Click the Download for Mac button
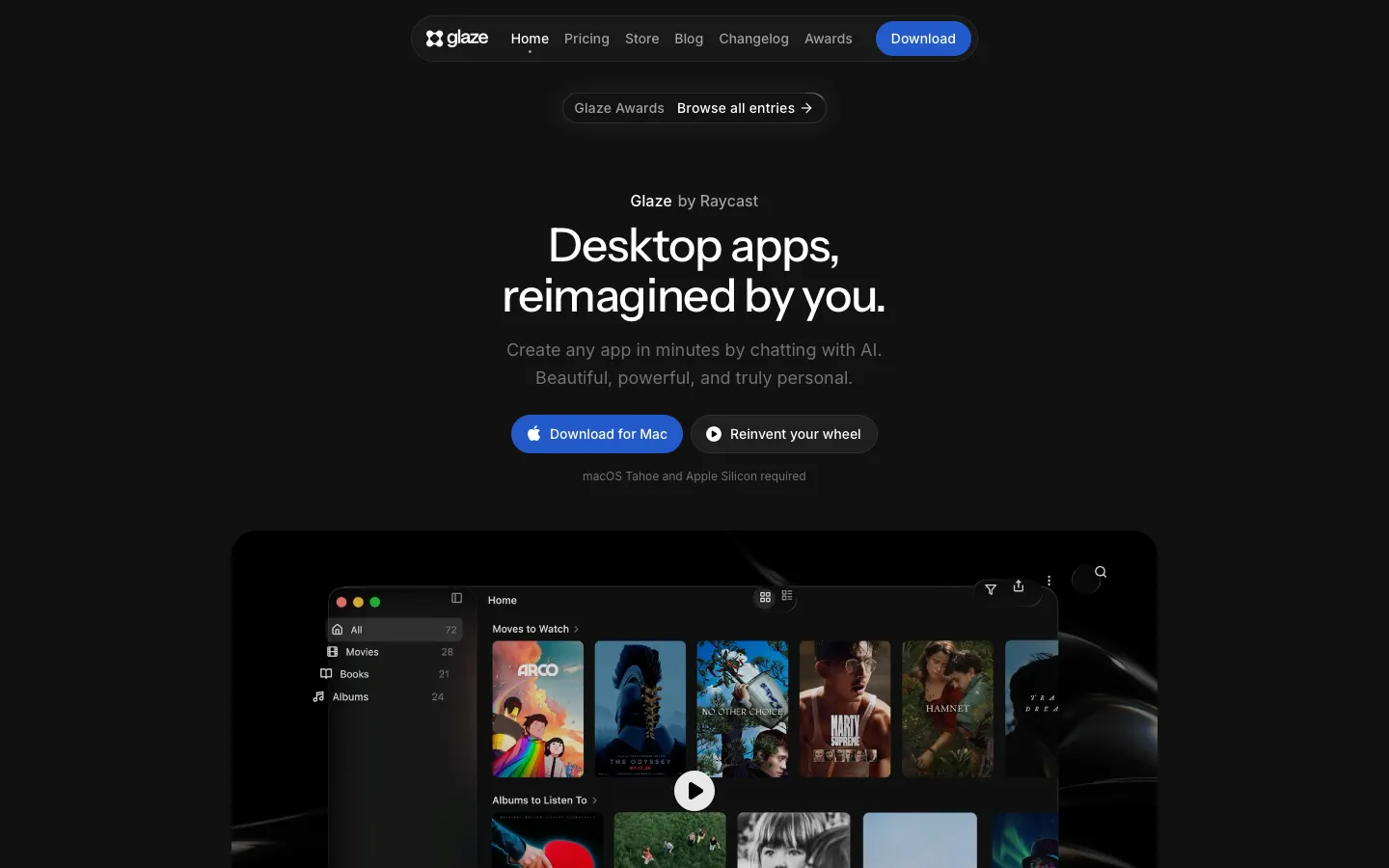 597,434
